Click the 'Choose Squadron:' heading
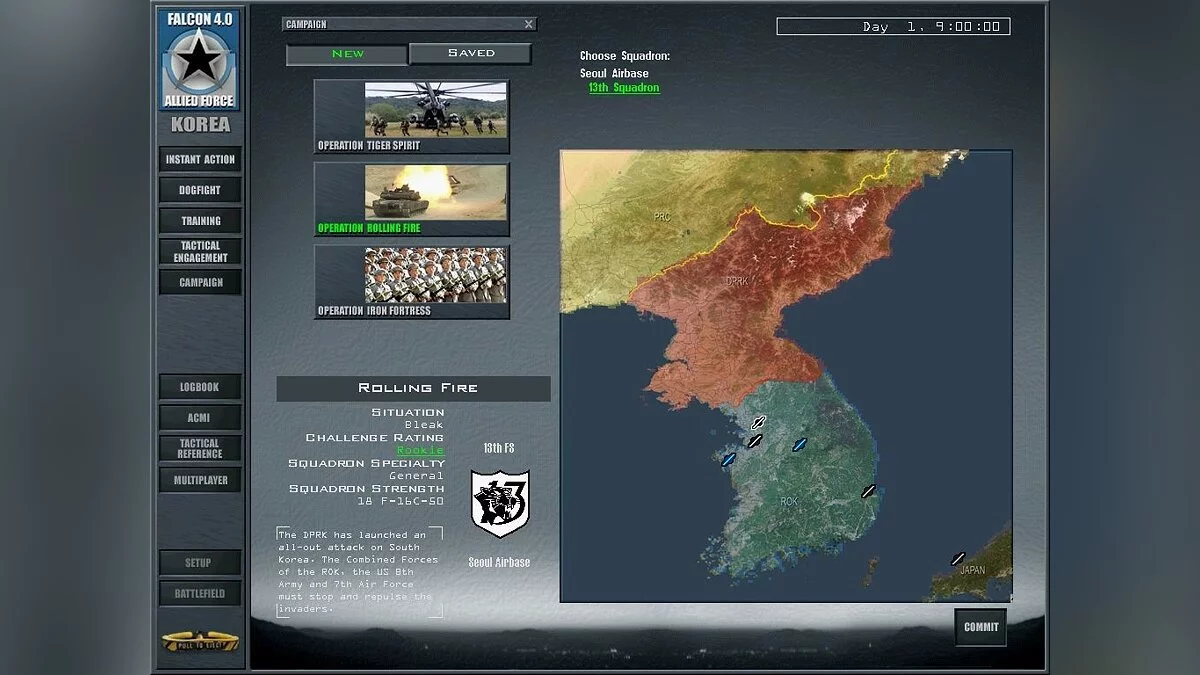 coord(625,56)
